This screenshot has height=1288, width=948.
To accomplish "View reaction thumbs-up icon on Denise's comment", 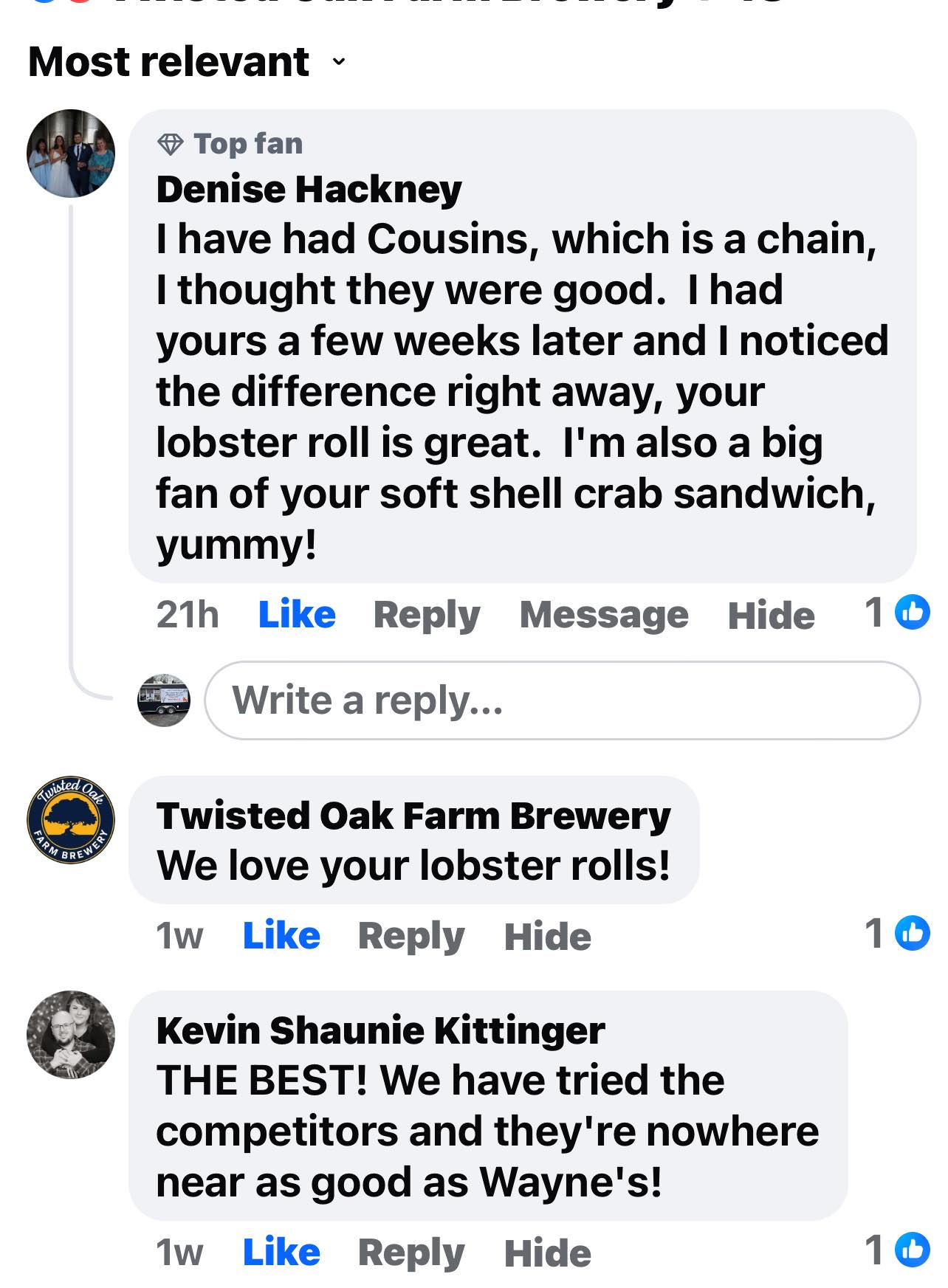I will click(913, 613).
